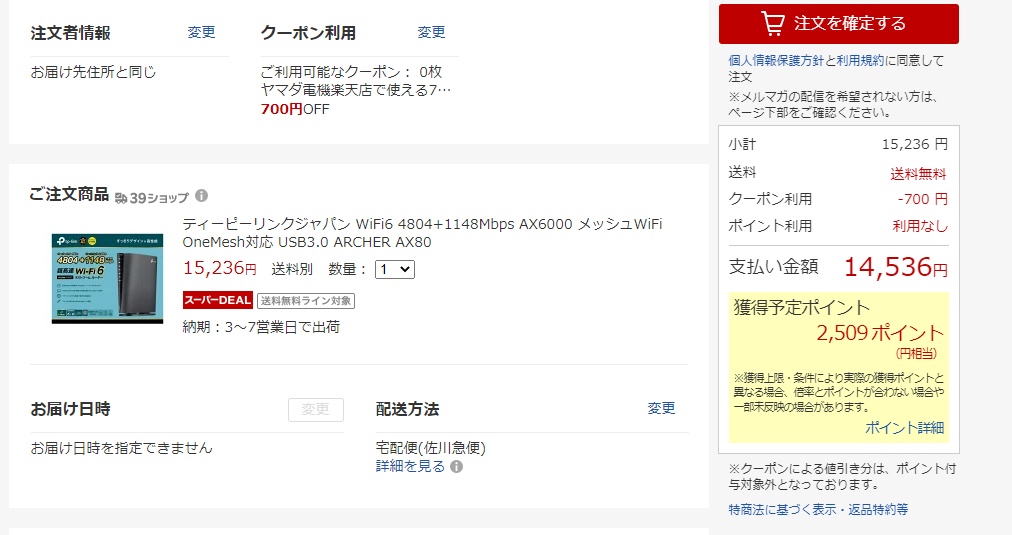
Task: Click the -700 円 coupon discount value
Action: 922,199
